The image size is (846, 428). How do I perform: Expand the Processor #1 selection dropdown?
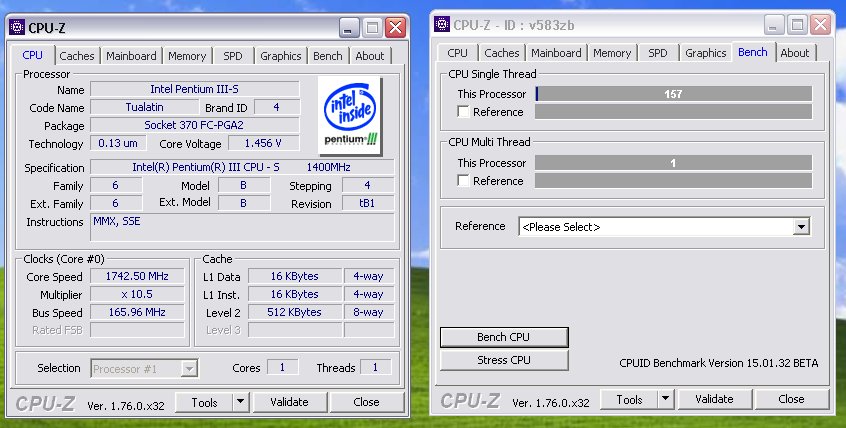189,369
